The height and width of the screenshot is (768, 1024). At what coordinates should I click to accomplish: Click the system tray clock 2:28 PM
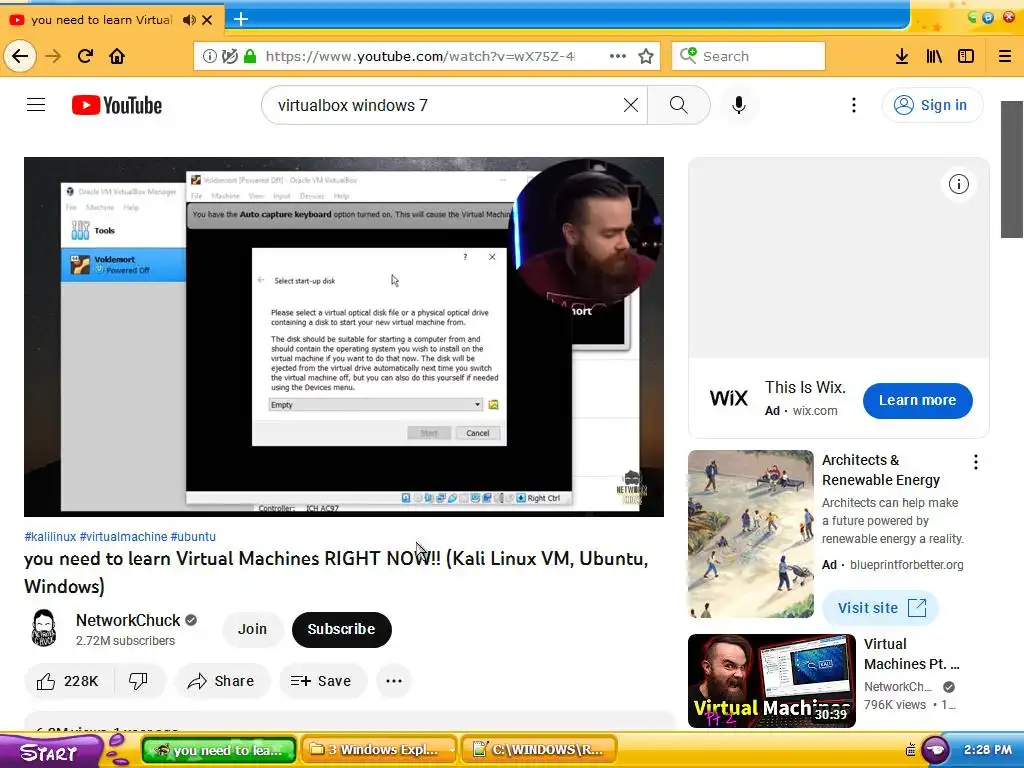tap(987, 750)
